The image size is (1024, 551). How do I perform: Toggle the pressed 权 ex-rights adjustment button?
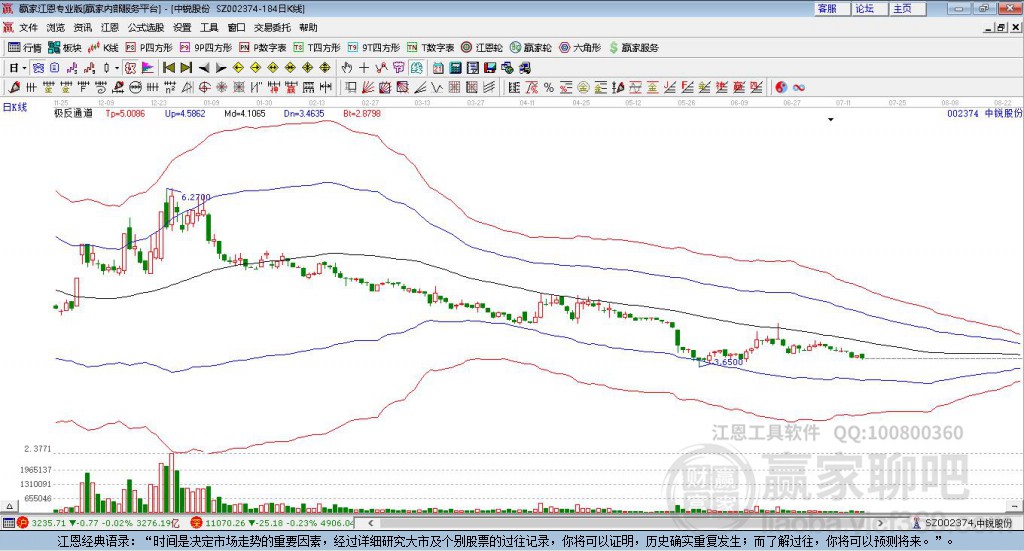(x=131, y=68)
